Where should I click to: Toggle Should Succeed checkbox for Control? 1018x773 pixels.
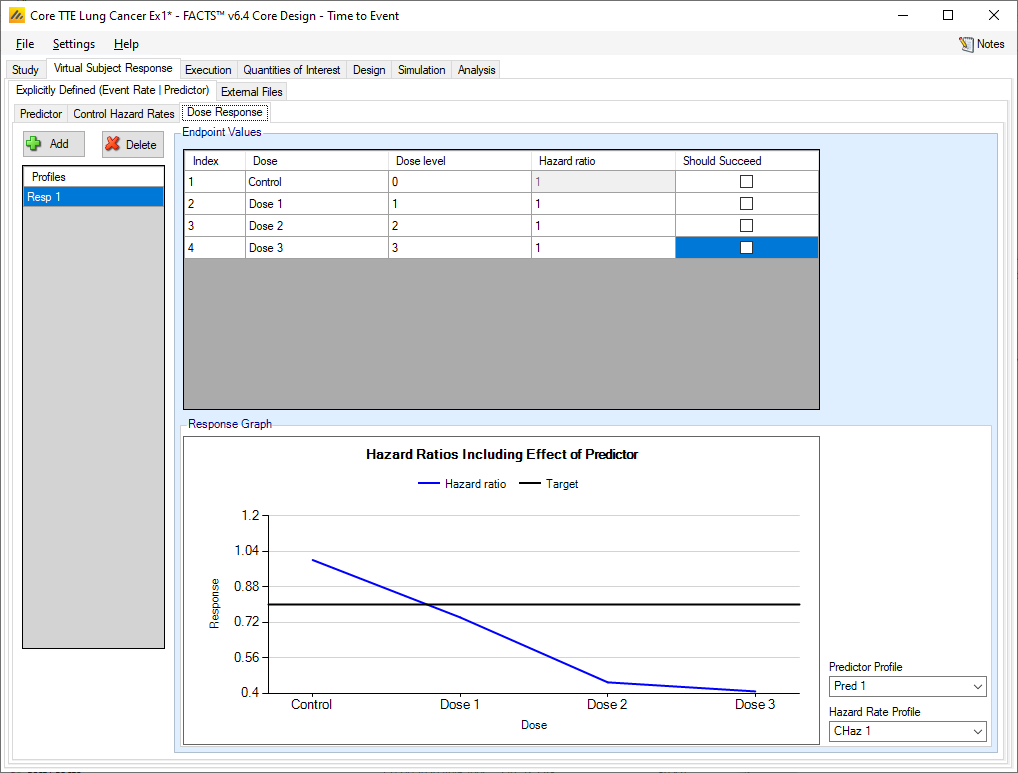746,182
